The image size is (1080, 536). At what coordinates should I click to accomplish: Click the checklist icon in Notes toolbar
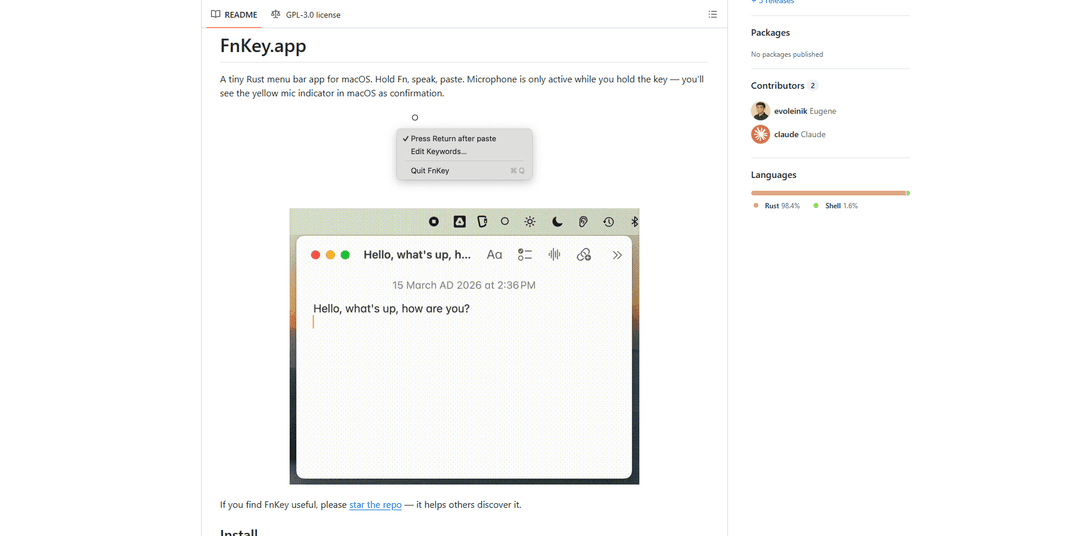pyautogui.click(x=525, y=255)
